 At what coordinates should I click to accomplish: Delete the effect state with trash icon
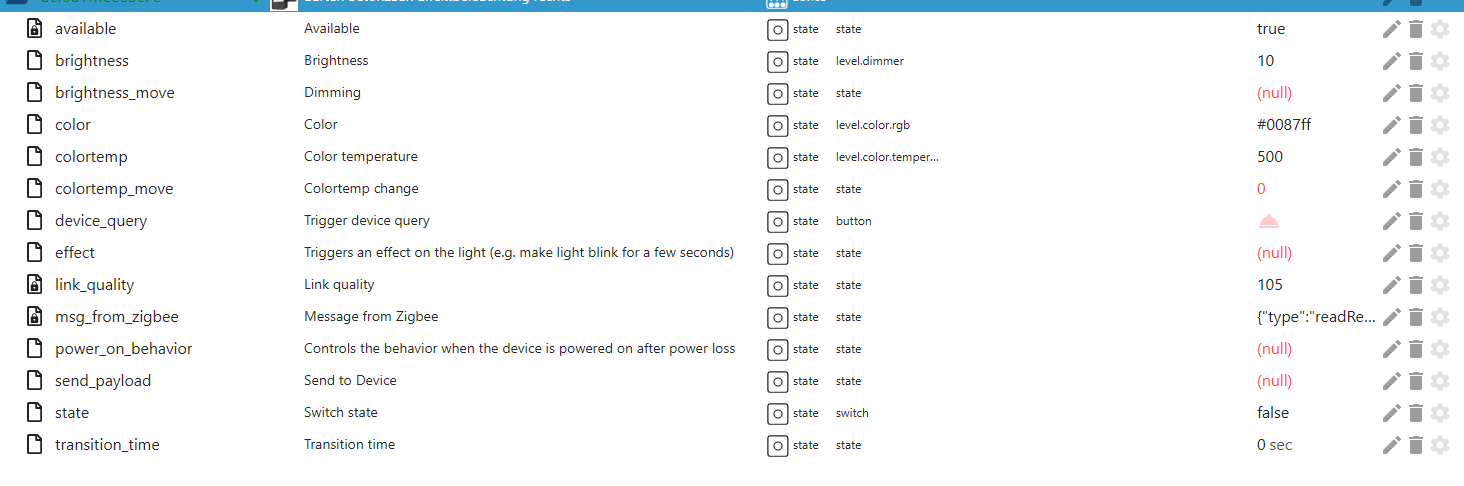pos(1415,253)
